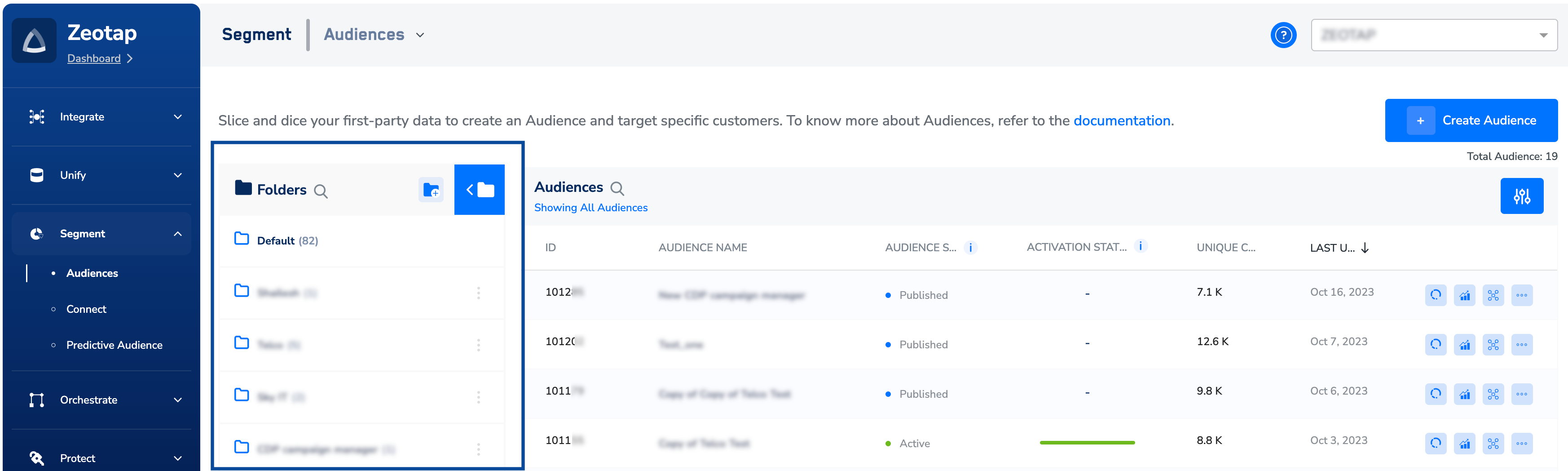Image resolution: width=1568 pixels, height=471 pixels.
Task: Search folders with magnifier icon
Action: coord(321,191)
